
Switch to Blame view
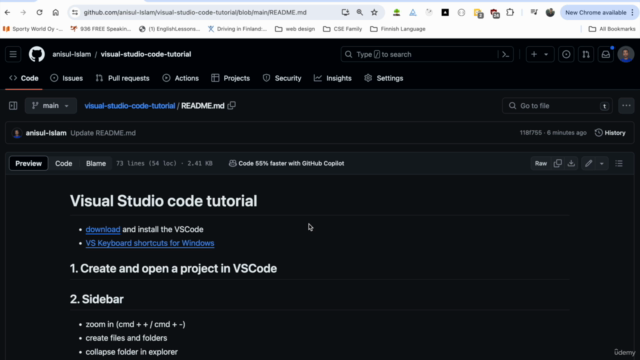(x=96, y=163)
